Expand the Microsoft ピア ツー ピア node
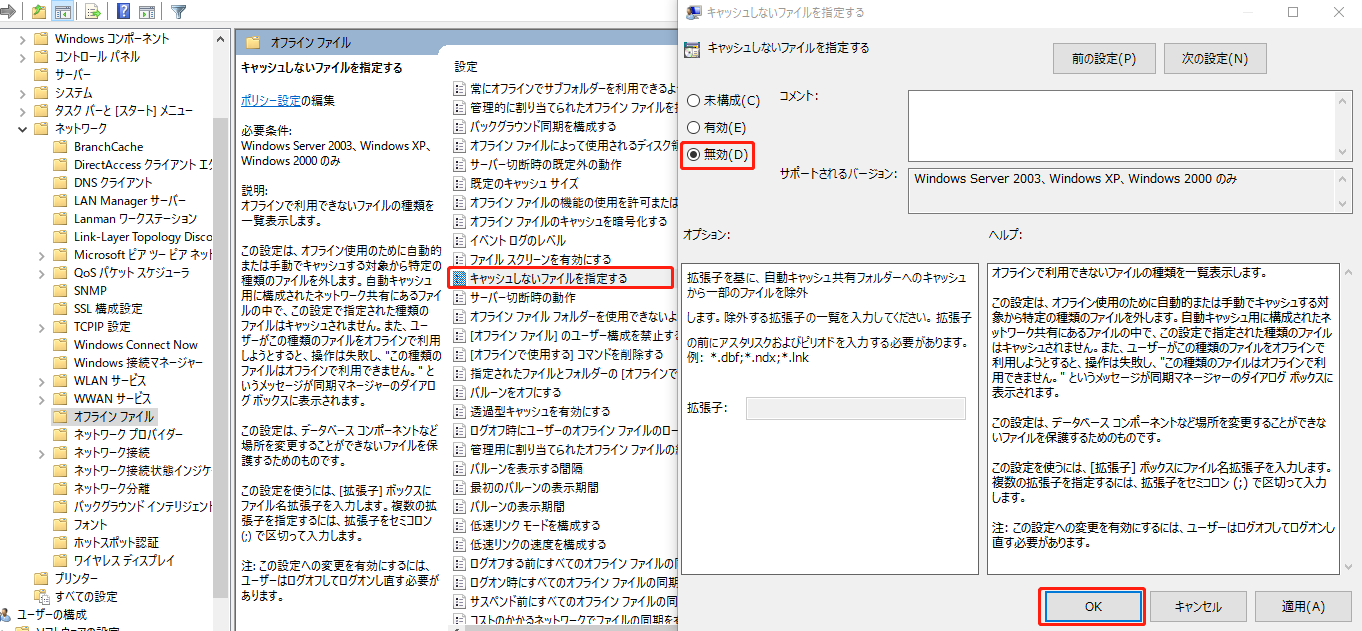Image resolution: width=1362 pixels, height=631 pixels. click(43, 255)
